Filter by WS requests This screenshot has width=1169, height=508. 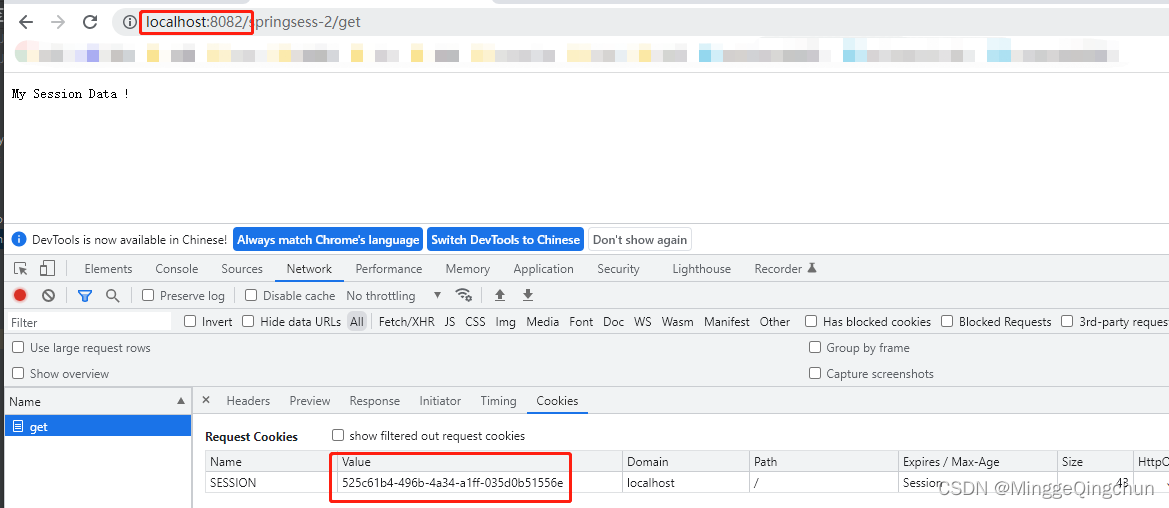click(643, 322)
